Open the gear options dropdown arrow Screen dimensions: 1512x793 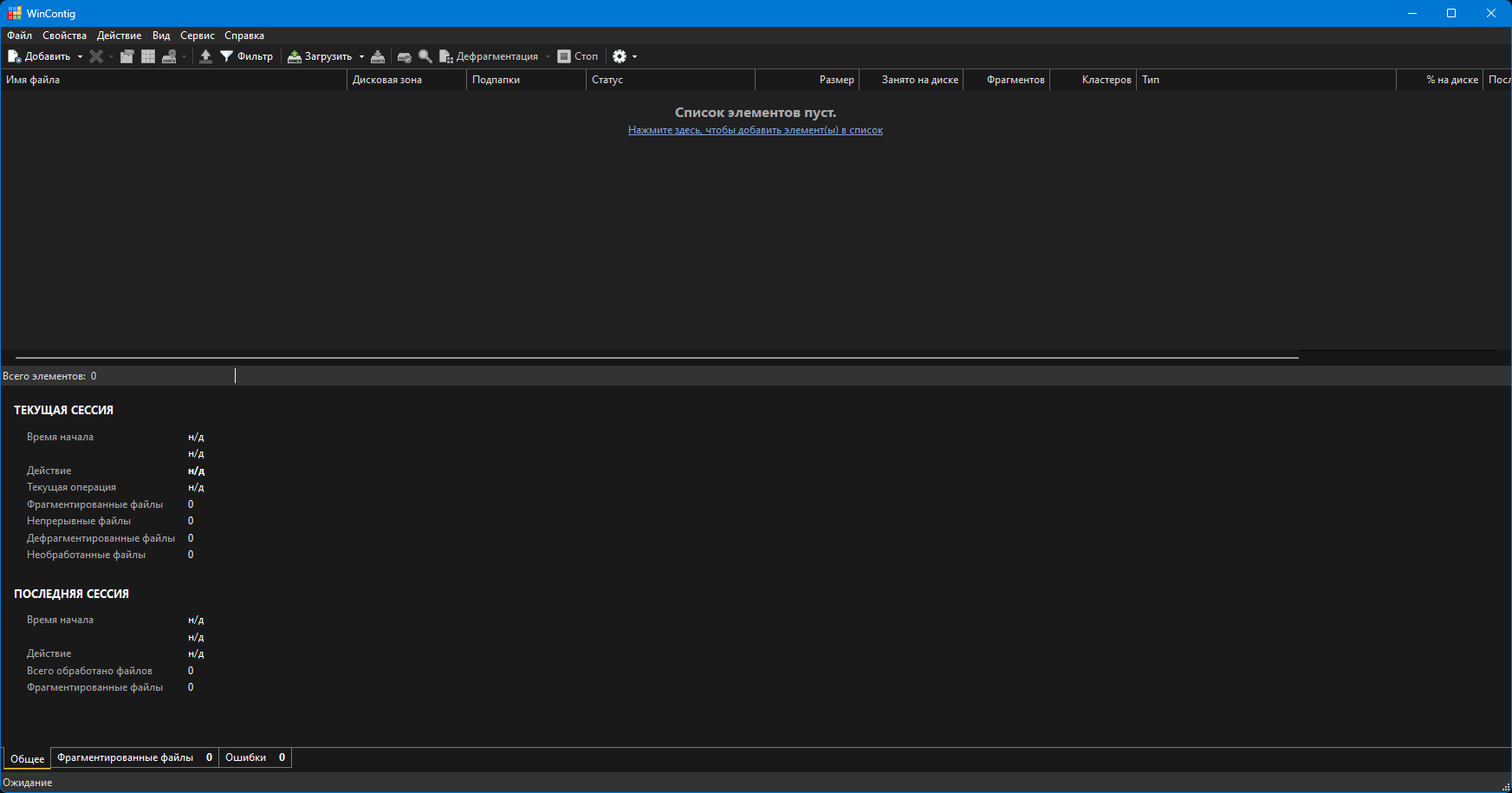click(x=634, y=56)
